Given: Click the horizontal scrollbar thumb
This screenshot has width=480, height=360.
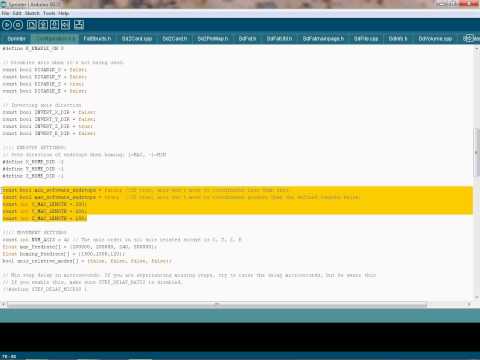Looking at the screenshot, I should click(217, 304).
